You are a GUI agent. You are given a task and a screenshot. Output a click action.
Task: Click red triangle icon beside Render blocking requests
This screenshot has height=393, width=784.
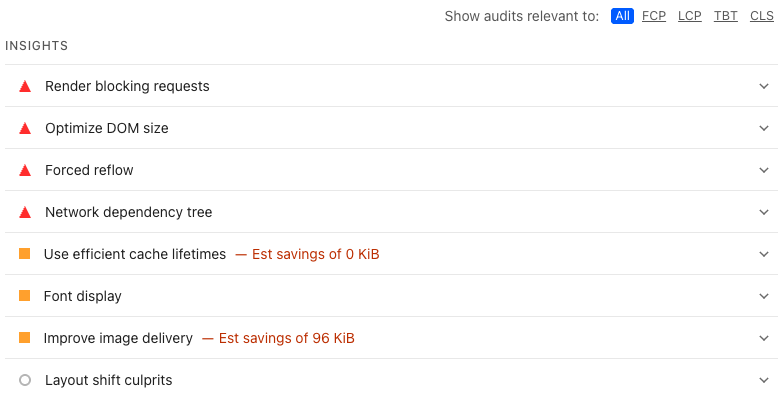click(25, 86)
